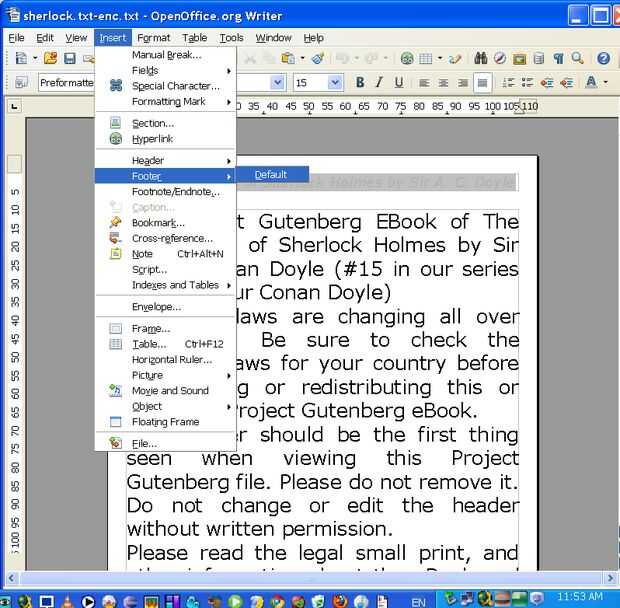This screenshot has width=620, height=608.
Task: Click the Insert Table grid toolbar icon
Action: (x=425, y=59)
